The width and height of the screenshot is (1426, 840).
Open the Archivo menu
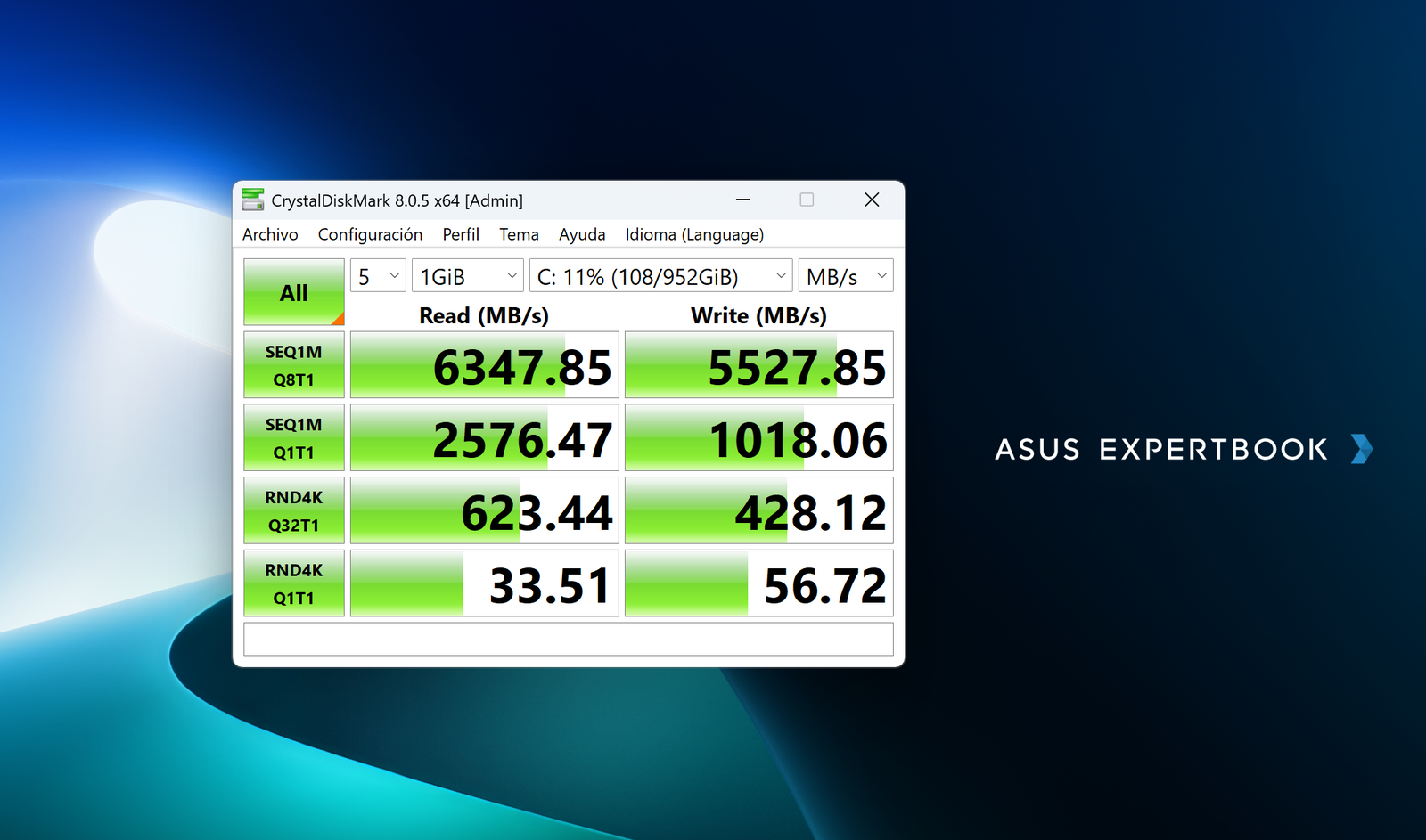[270, 234]
